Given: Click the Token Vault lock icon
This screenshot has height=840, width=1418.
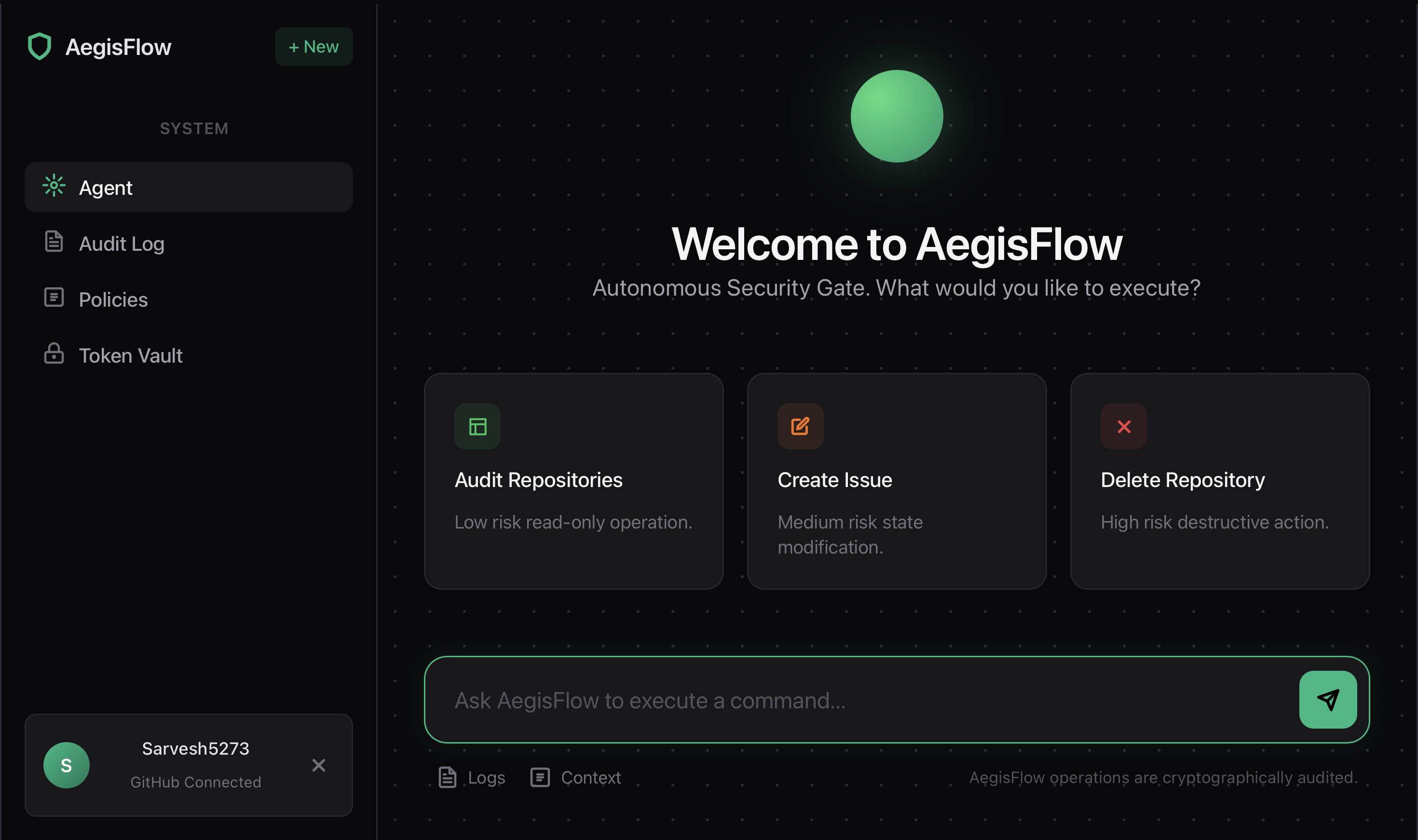Looking at the screenshot, I should coord(54,354).
